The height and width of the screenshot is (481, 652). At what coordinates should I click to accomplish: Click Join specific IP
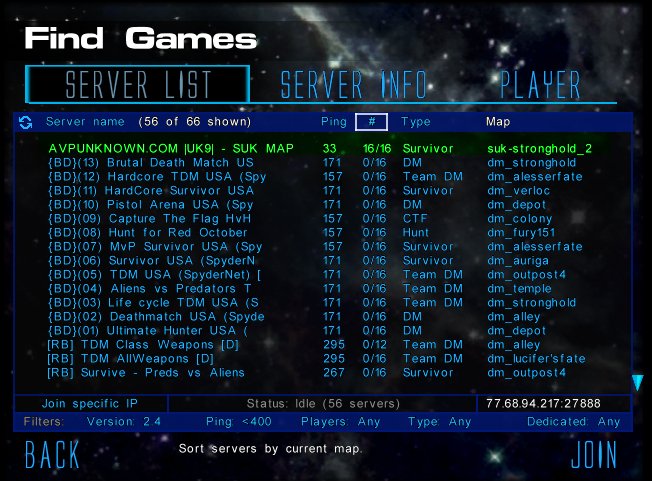pos(90,403)
